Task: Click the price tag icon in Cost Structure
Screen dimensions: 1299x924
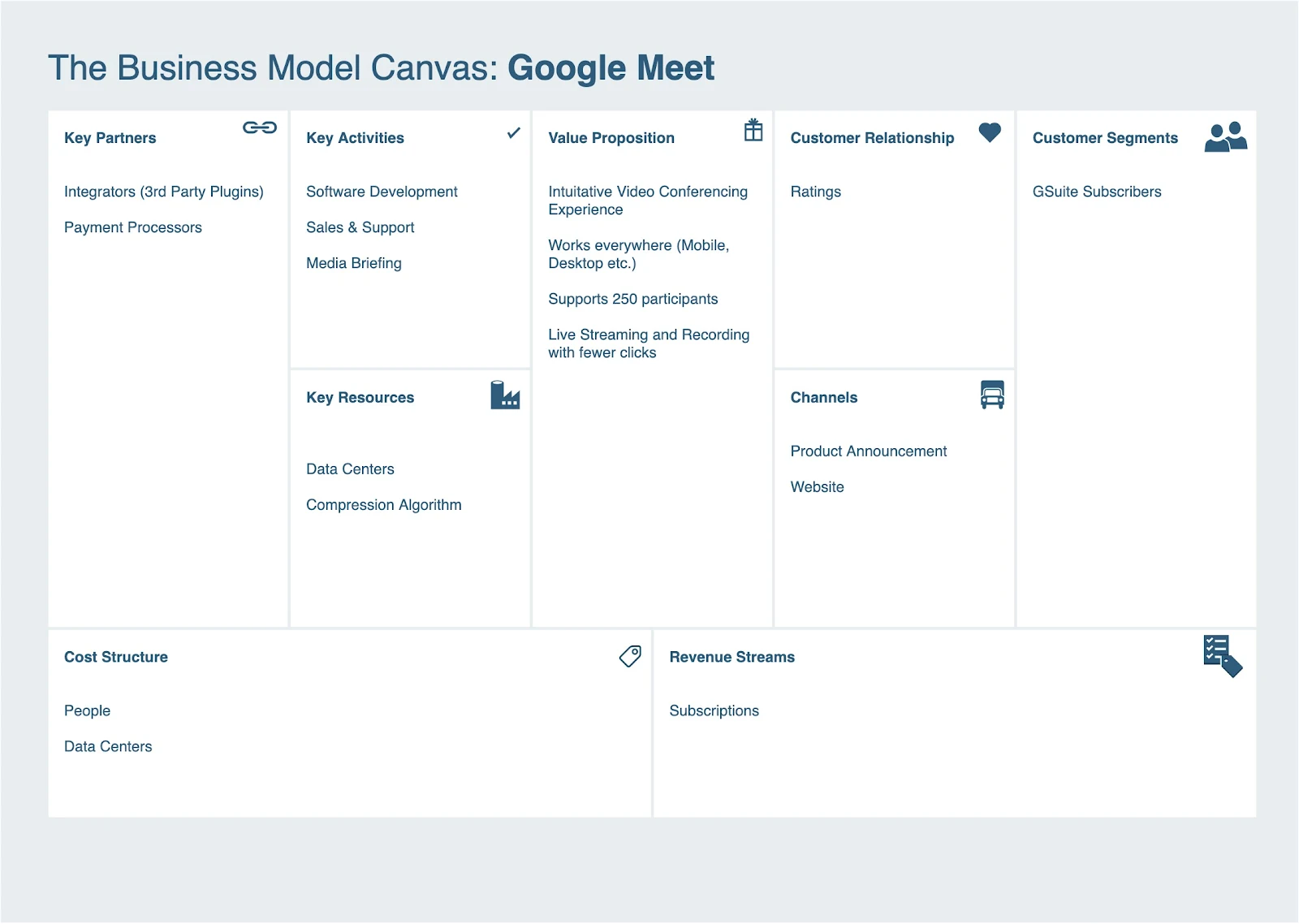Action: [x=630, y=656]
